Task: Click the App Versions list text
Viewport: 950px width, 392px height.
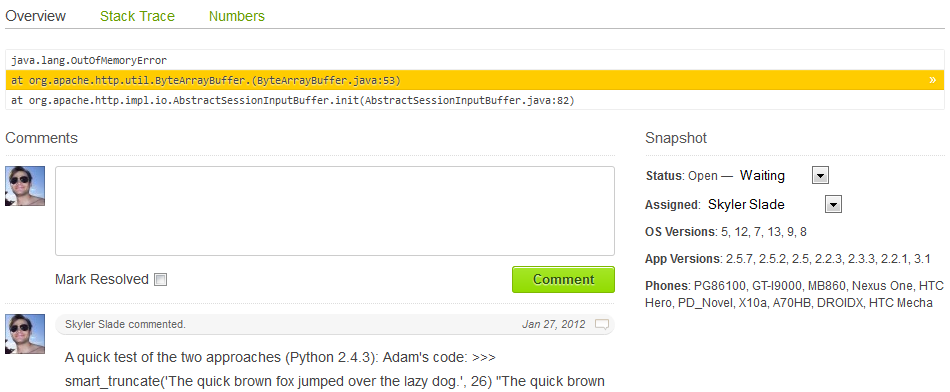Action: pos(788,259)
